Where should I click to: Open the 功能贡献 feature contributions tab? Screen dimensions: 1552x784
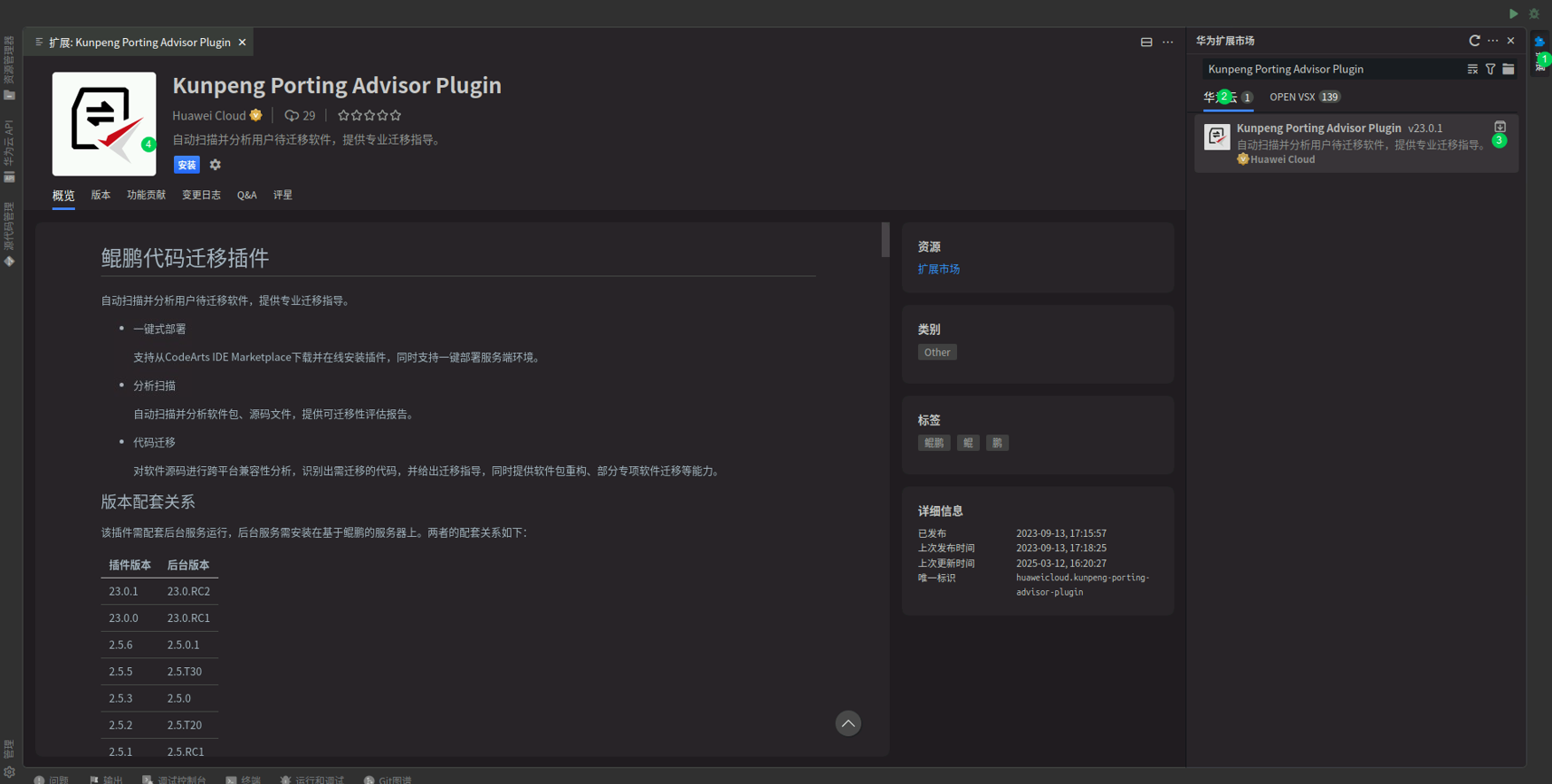click(x=146, y=196)
